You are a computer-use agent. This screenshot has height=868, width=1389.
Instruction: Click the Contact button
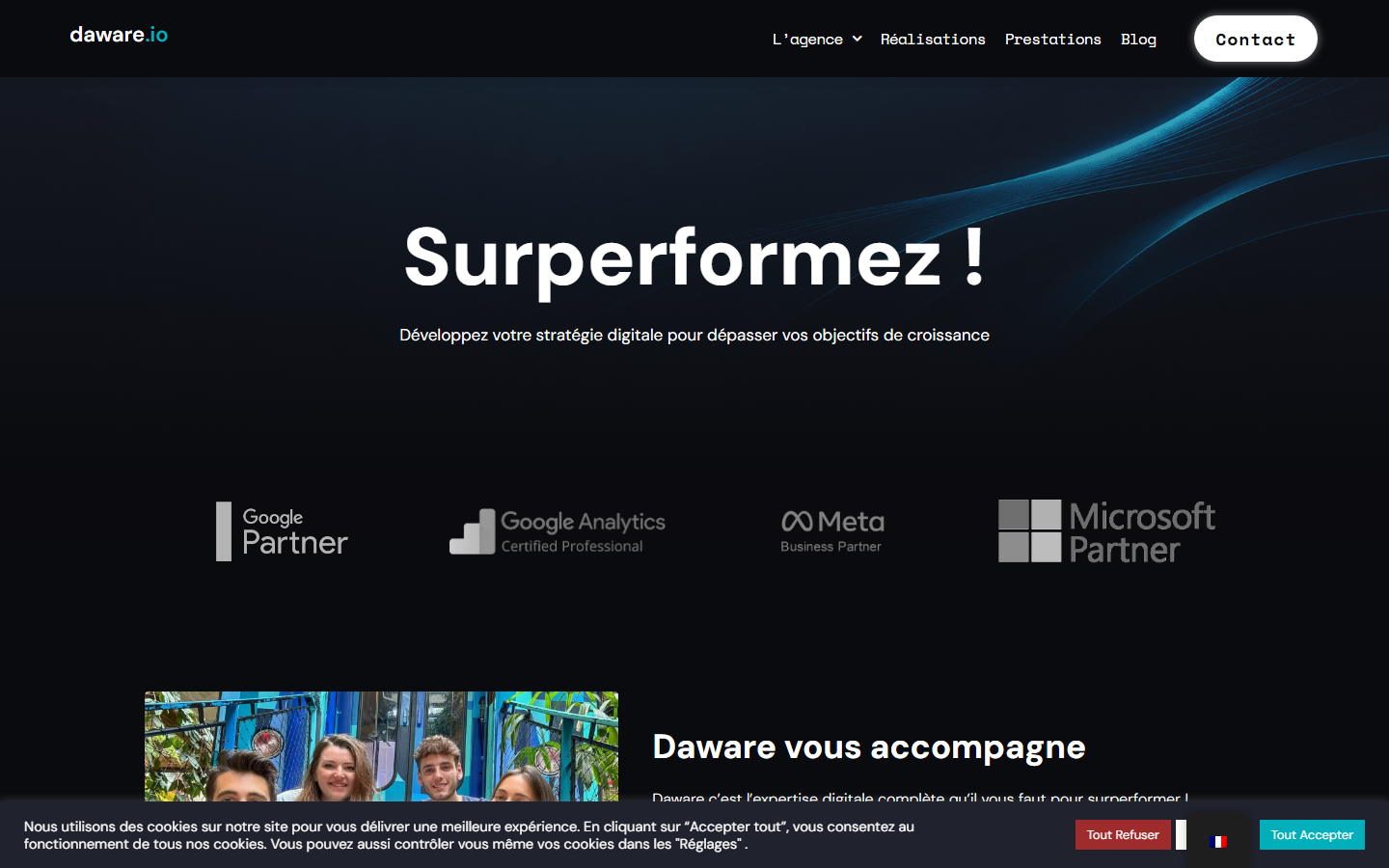1255,39
